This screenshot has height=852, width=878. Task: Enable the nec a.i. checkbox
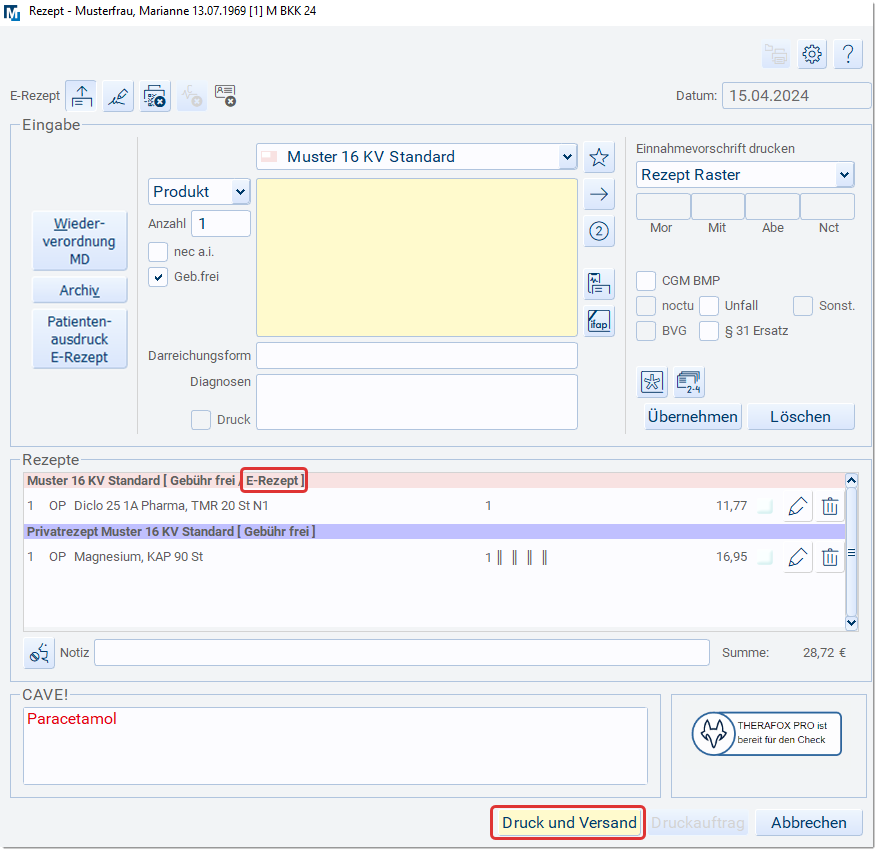[158, 251]
